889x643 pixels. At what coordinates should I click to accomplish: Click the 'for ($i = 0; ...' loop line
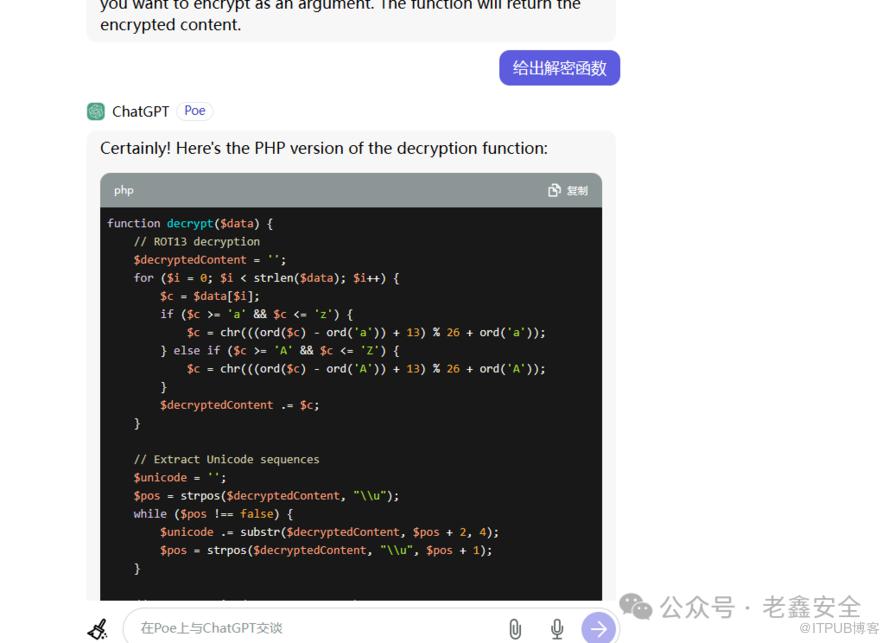266,278
